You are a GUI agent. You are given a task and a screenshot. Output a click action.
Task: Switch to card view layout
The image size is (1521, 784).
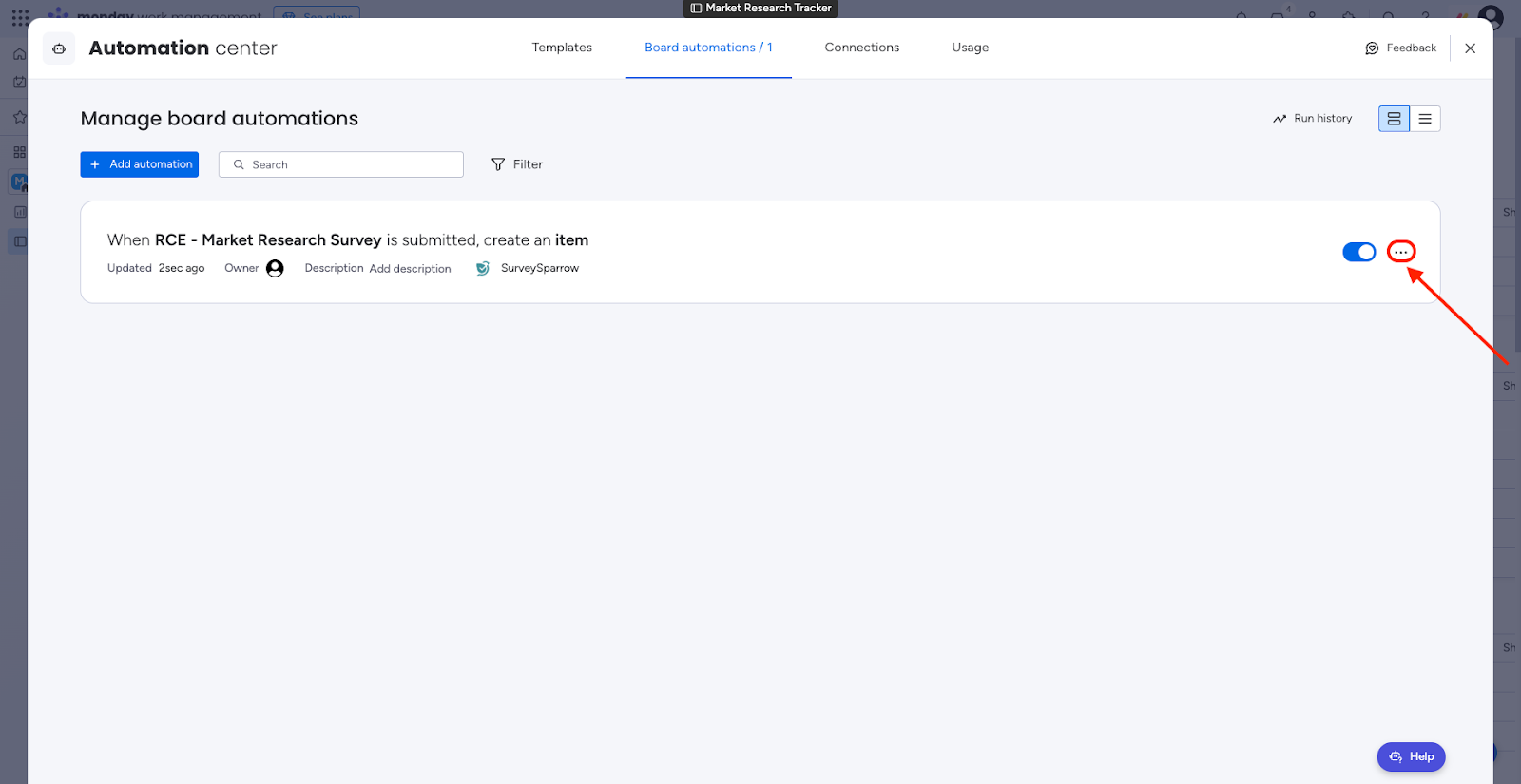(1394, 119)
